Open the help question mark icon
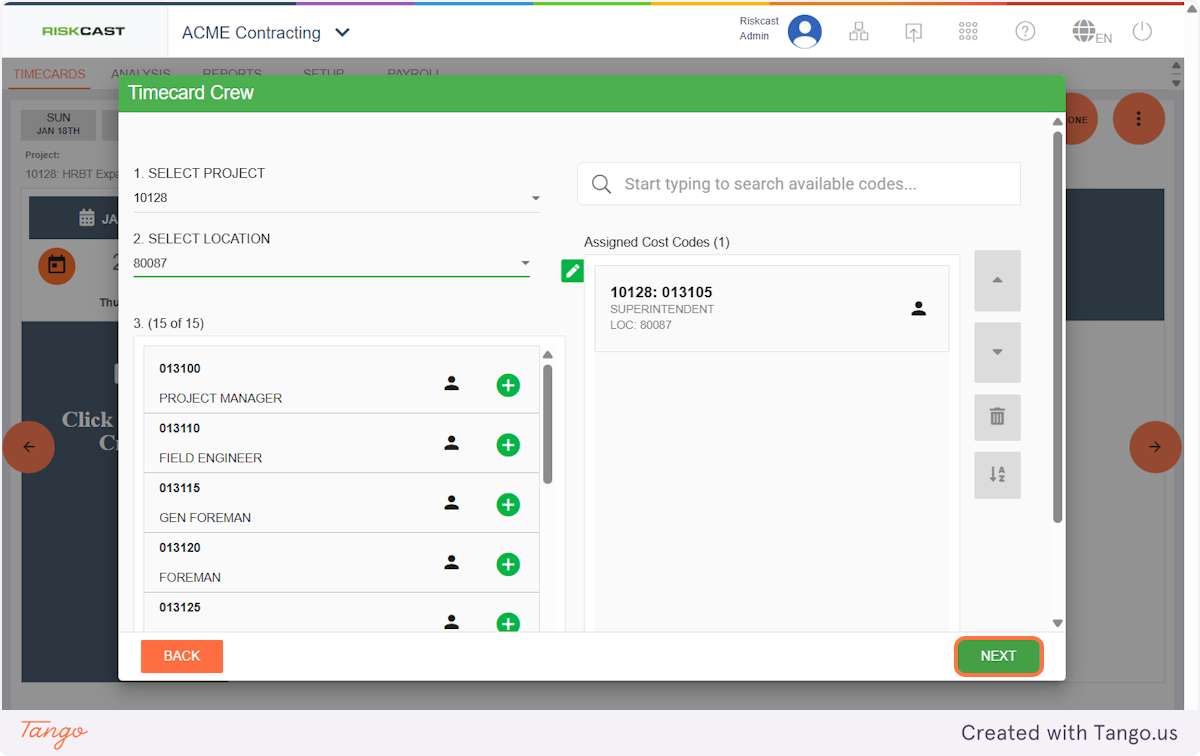The height and width of the screenshot is (756, 1200). (x=1025, y=31)
